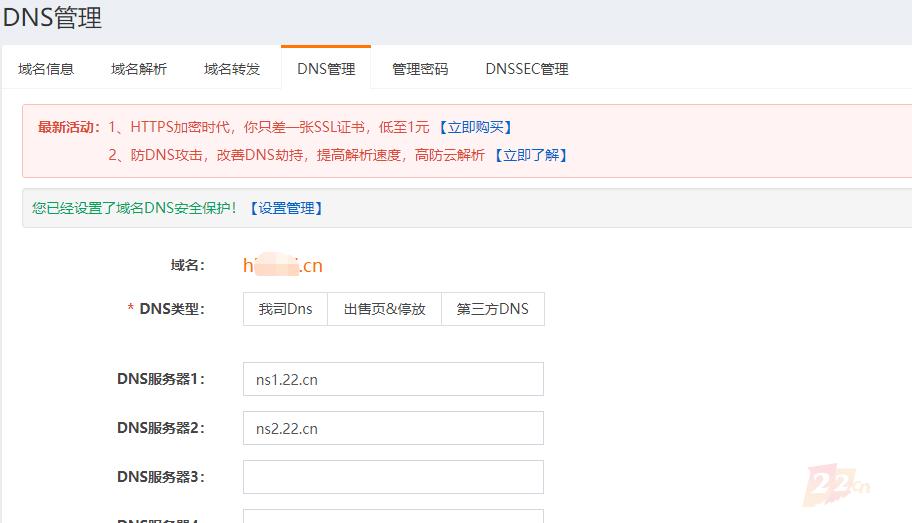Choose the 出售页&停放 DNS type
The image size is (912, 523).
tap(384, 309)
